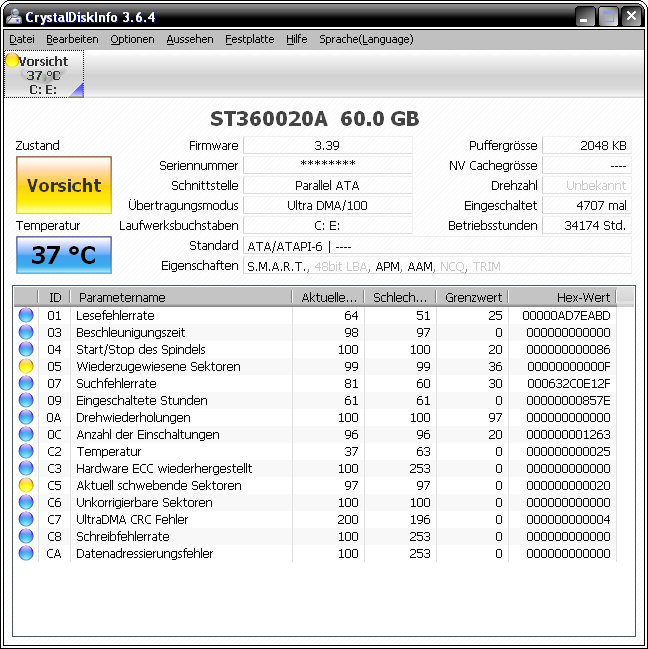Open the Optionen menu

pyautogui.click(x=132, y=39)
